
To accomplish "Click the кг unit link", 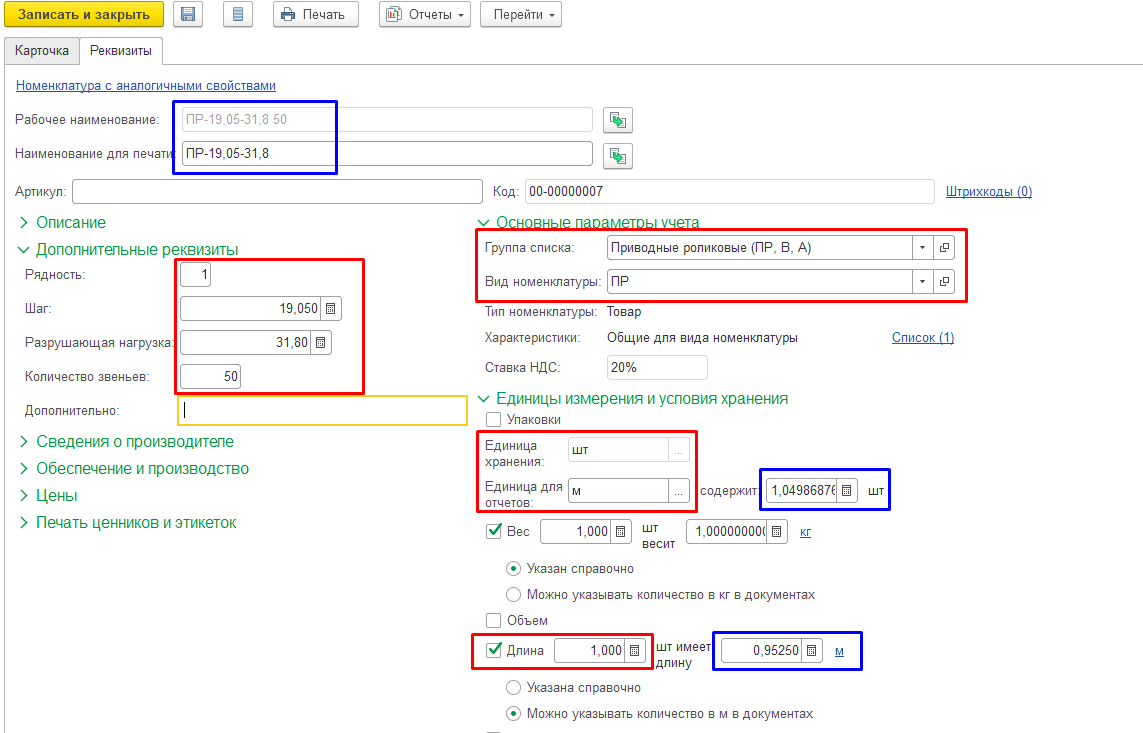I will [x=805, y=532].
